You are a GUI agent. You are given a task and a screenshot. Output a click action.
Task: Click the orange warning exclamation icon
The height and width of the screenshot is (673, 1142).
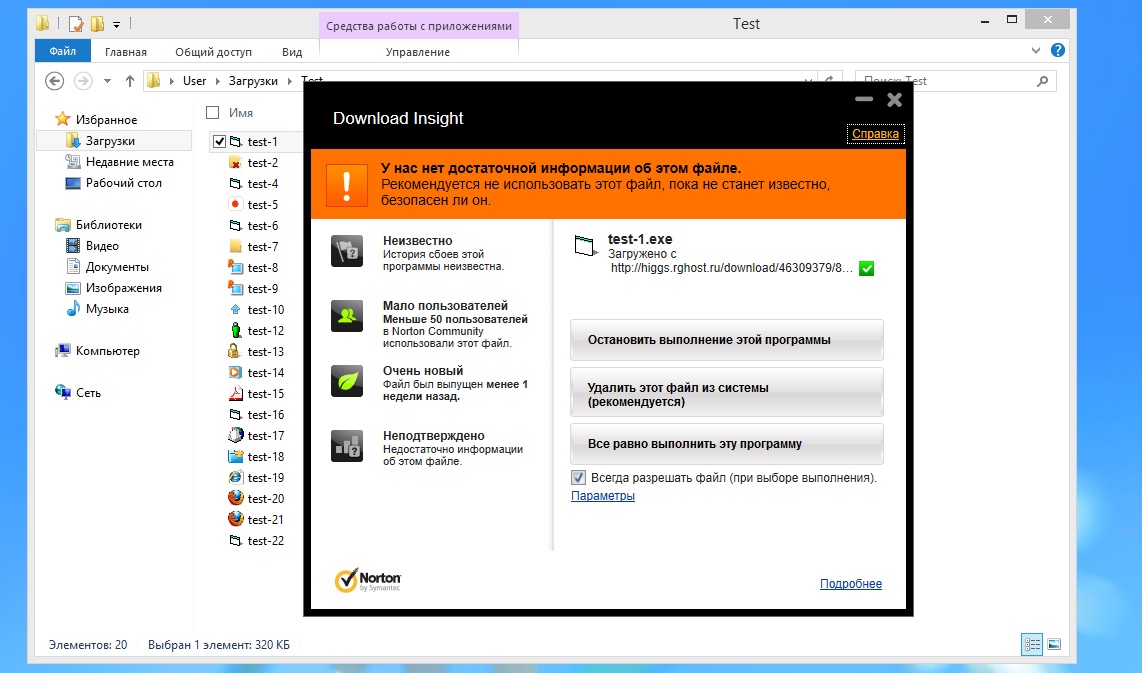[x=347, y=186]
